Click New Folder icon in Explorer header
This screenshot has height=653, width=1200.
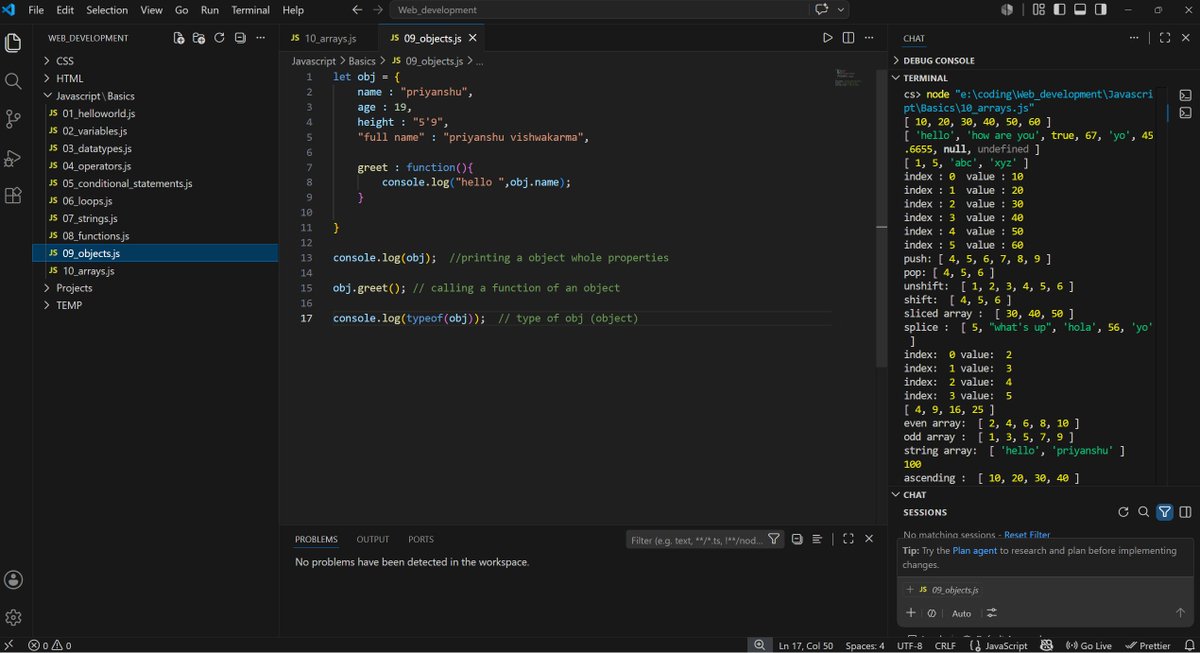[199, 38]
